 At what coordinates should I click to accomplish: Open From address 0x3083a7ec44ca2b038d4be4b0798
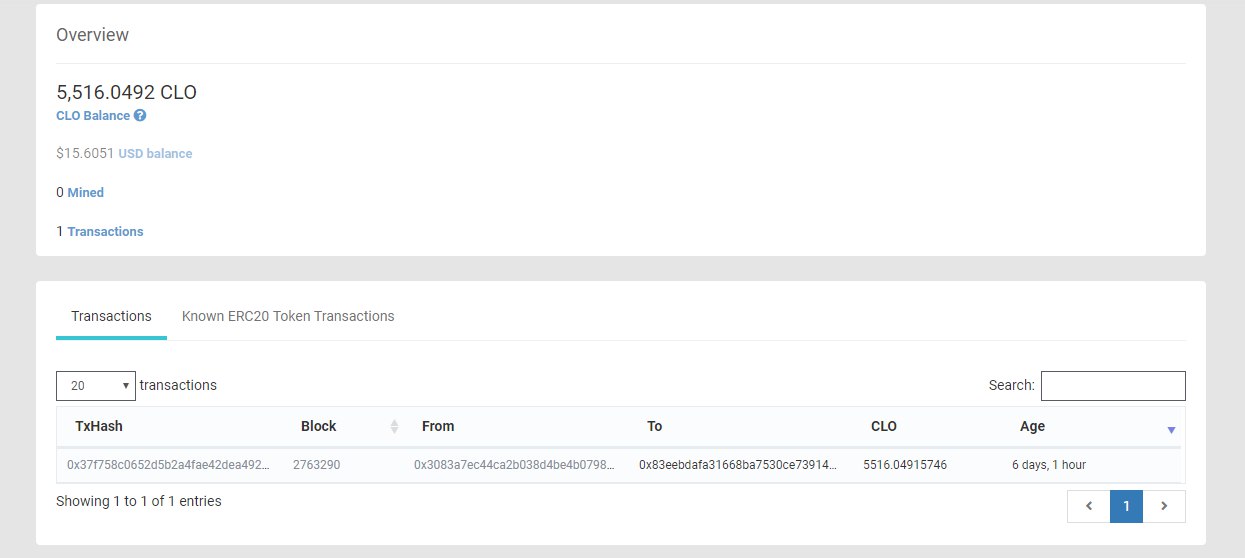coord(514,465)
